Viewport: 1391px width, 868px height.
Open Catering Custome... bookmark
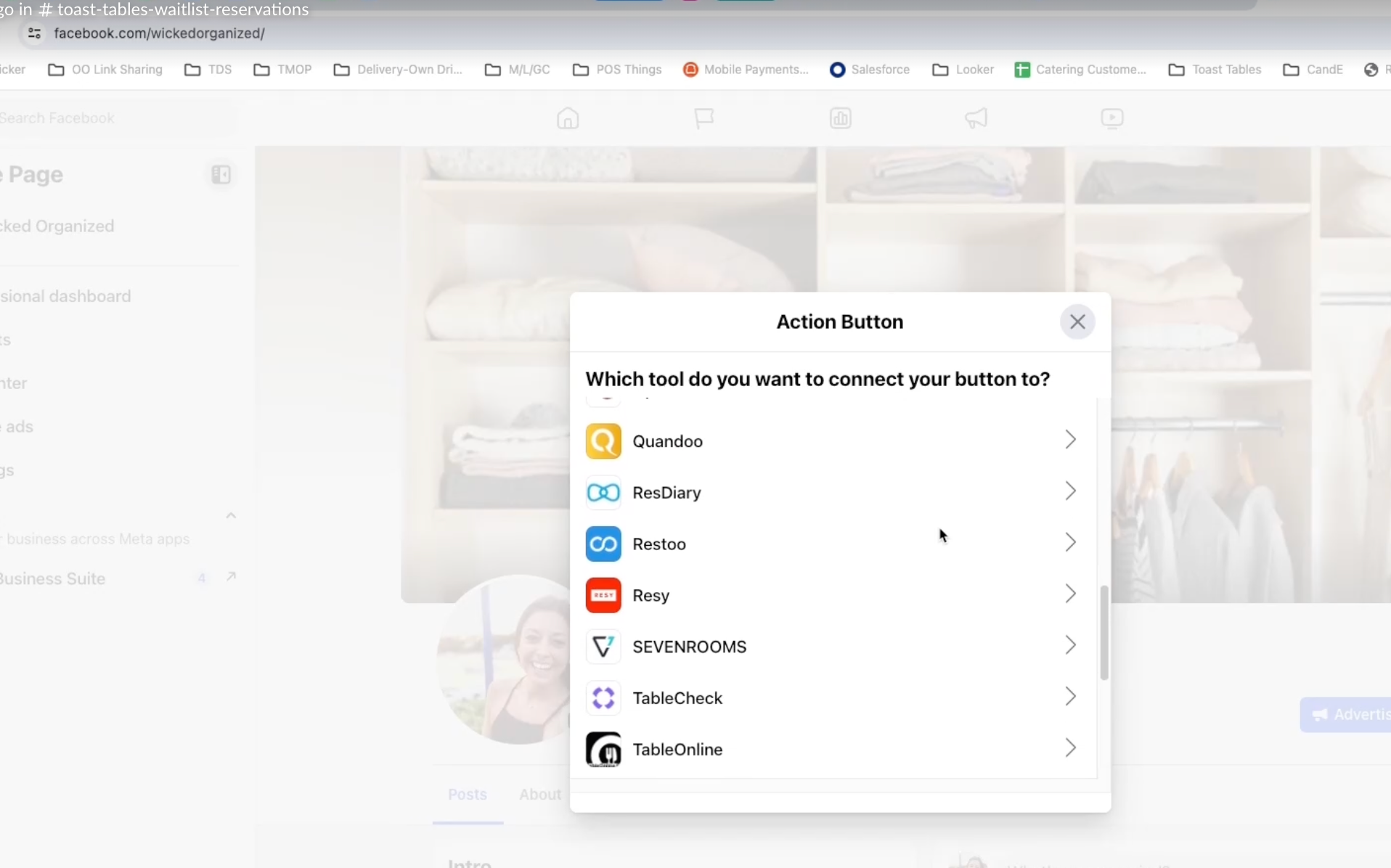pos(1080,70)
